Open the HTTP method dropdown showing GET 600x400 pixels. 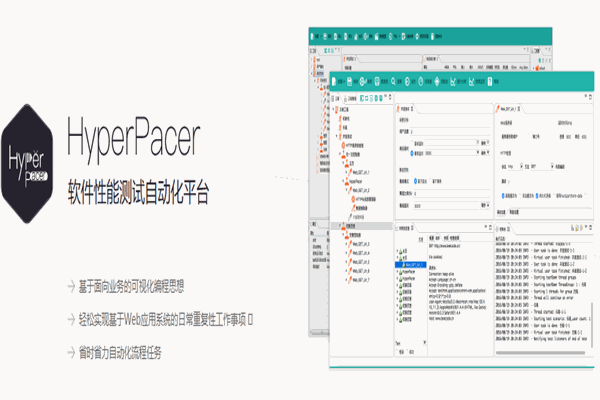(552, 166)
